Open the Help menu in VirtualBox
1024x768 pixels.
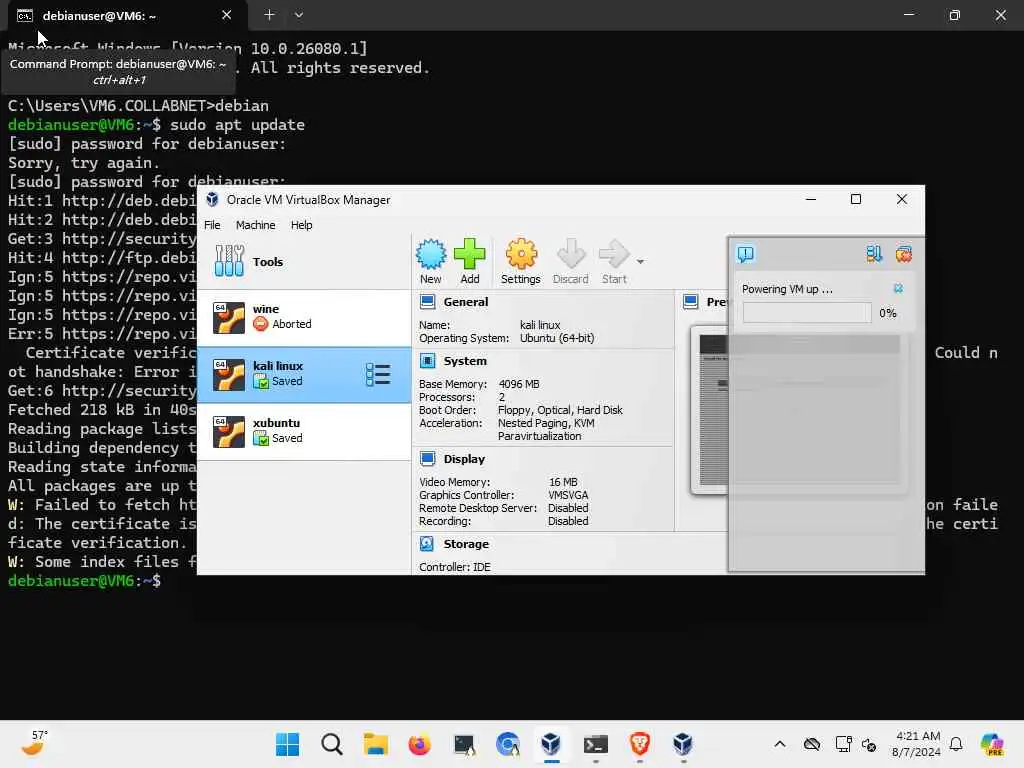click(301, 225)
